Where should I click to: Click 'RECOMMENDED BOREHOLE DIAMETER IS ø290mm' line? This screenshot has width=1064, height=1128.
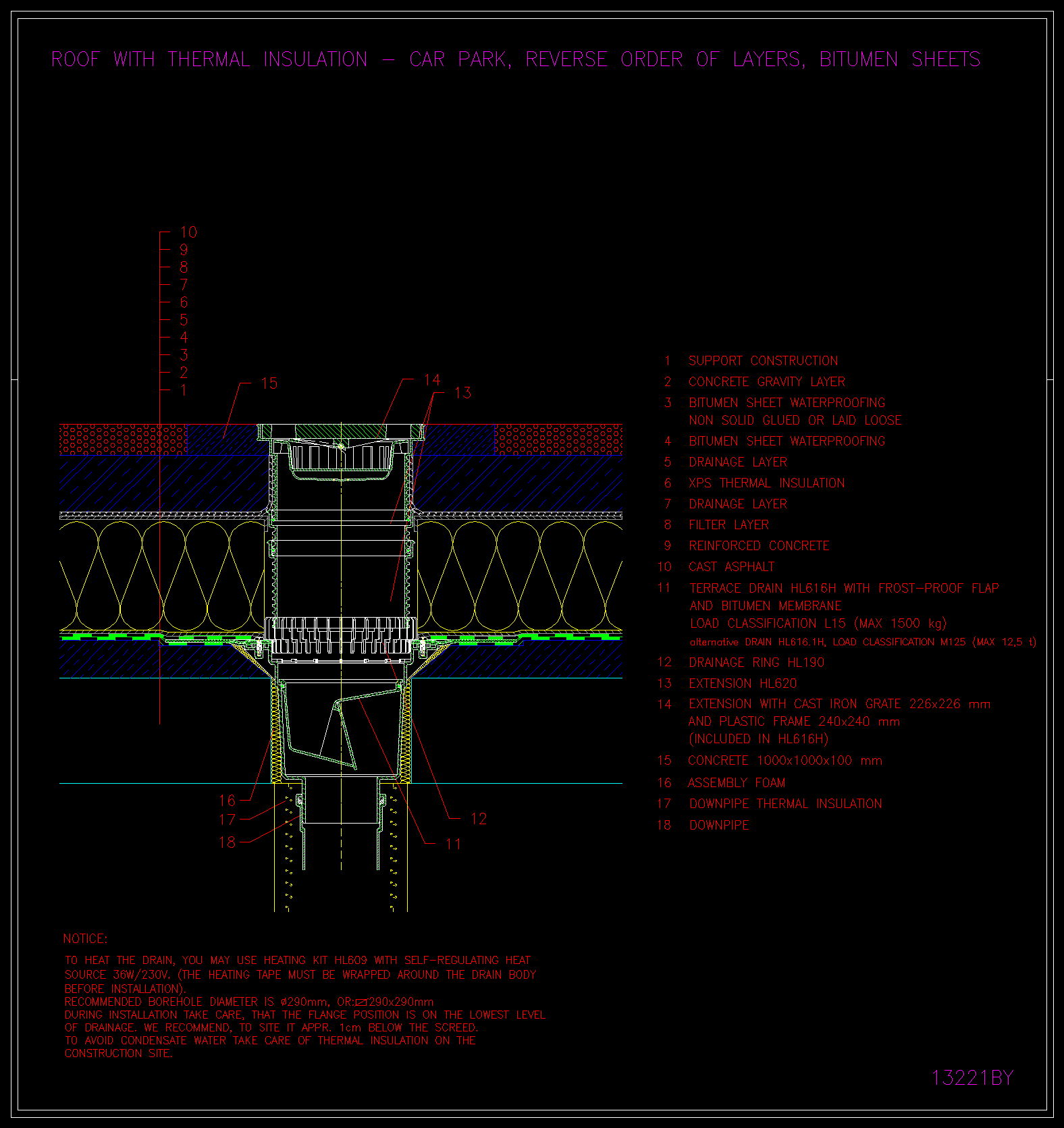tap(249, 1002)
